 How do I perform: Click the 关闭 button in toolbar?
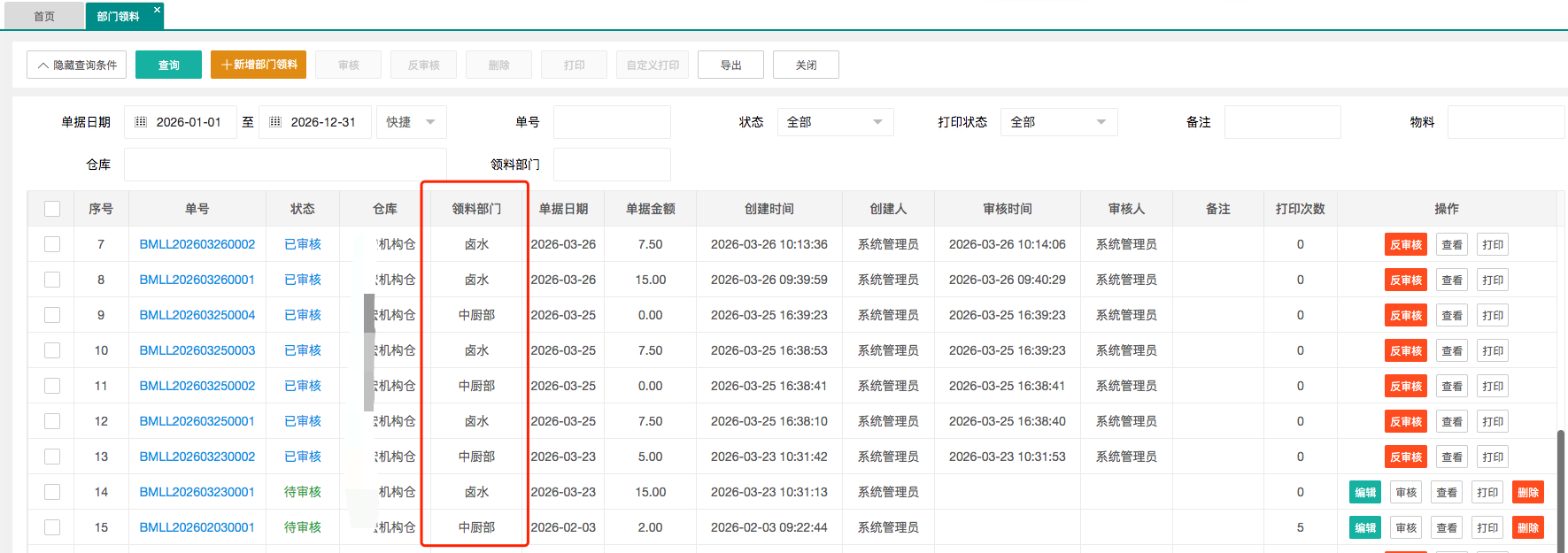(806, 65)
